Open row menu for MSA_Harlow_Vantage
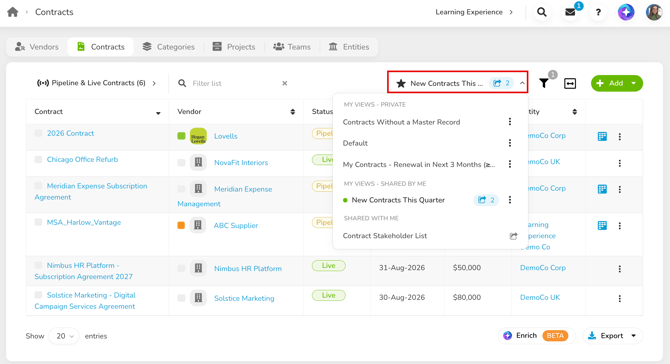670x364 pixels. click(x=620, y=226)
